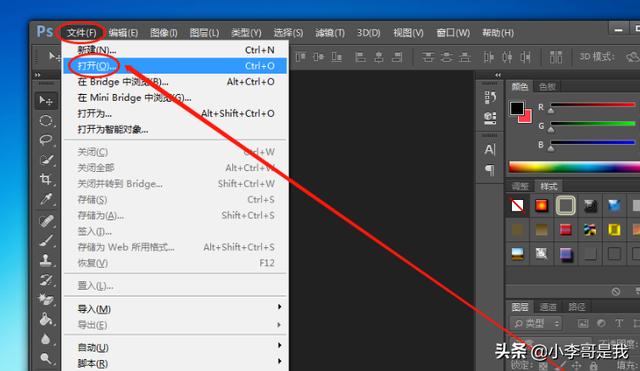Image resolution: width=640 pixels, height=371 pixels.
Task: Open the Properties panel icon
Action: click(x=490, y=118)
